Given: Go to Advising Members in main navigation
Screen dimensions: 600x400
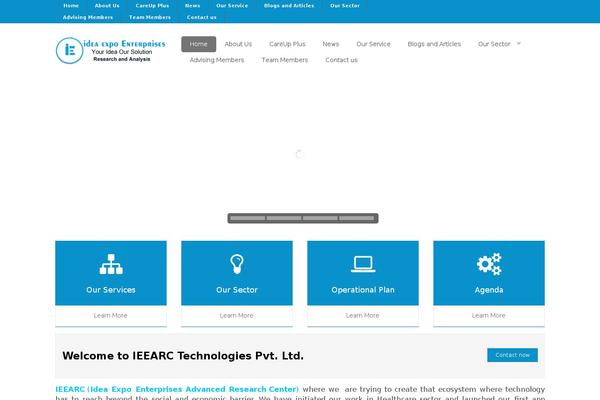Looking at the screenshot, I should [217, 60].
